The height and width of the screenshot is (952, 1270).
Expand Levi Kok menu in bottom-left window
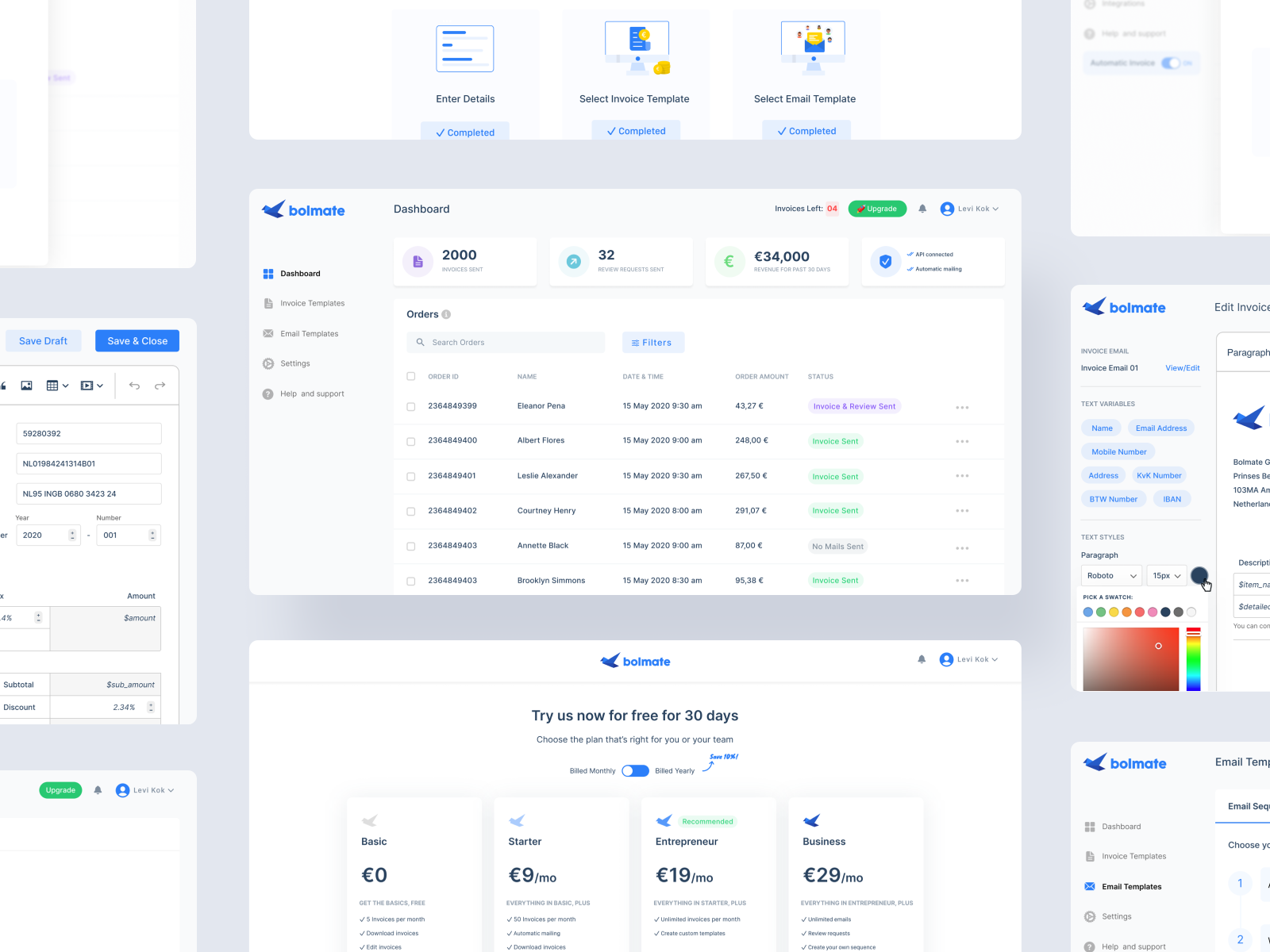(x=171, y=790)
